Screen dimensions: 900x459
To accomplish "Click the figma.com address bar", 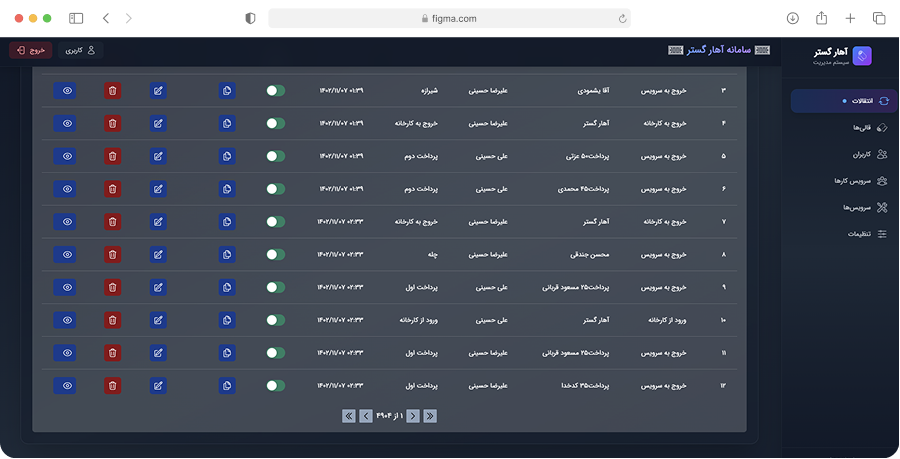I will [x=450, y=18].
